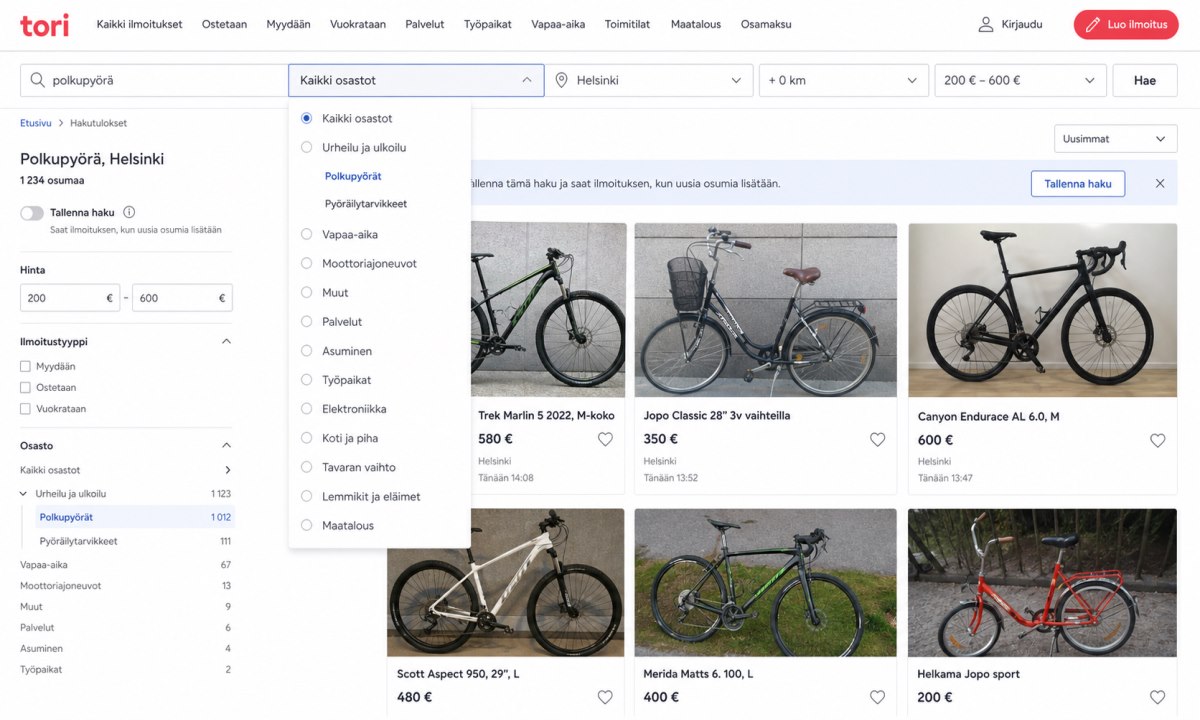1200x720 pixels.
Task: Click the Tallenna haku button in banner
Action: 1078,184
